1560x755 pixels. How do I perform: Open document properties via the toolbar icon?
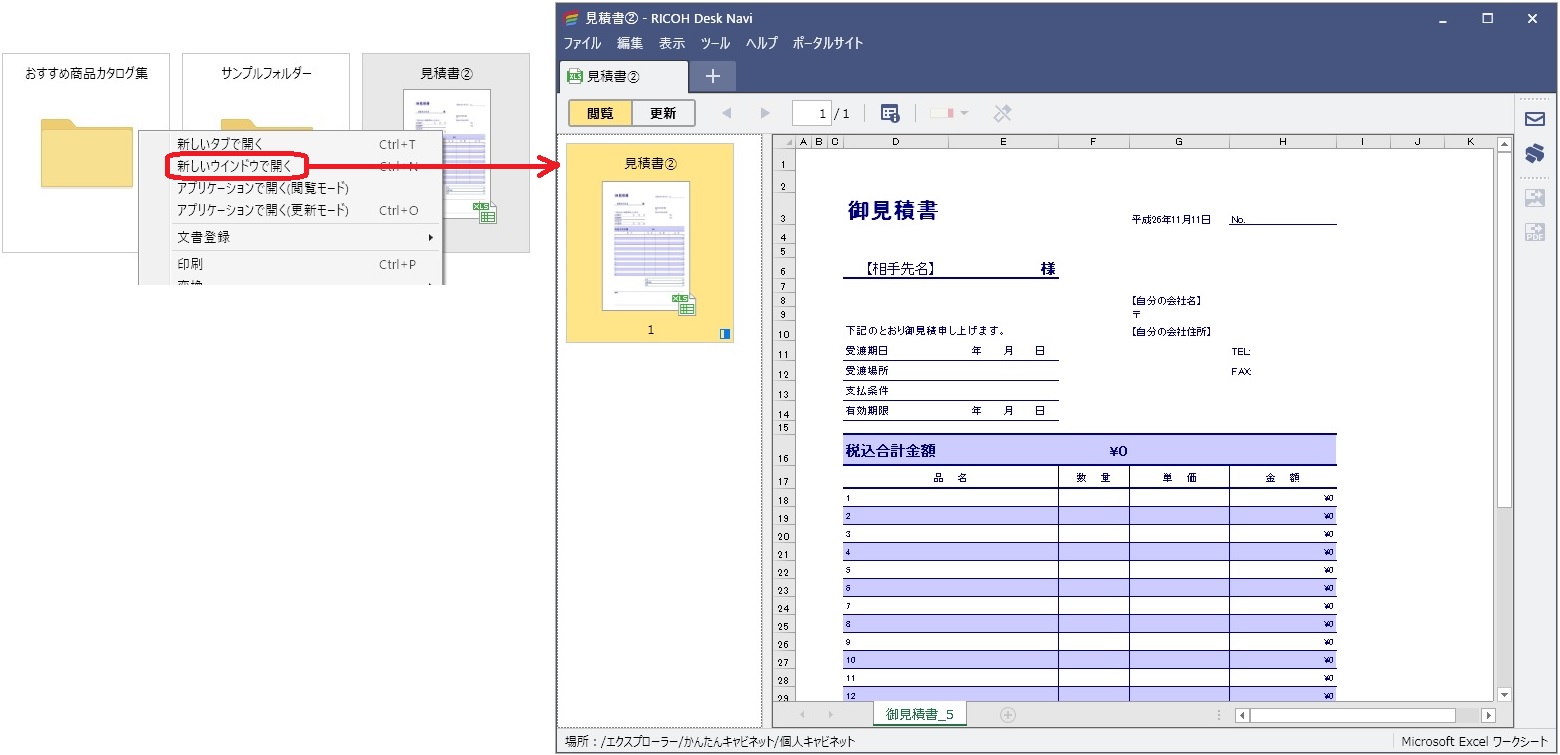click(890, 112)
